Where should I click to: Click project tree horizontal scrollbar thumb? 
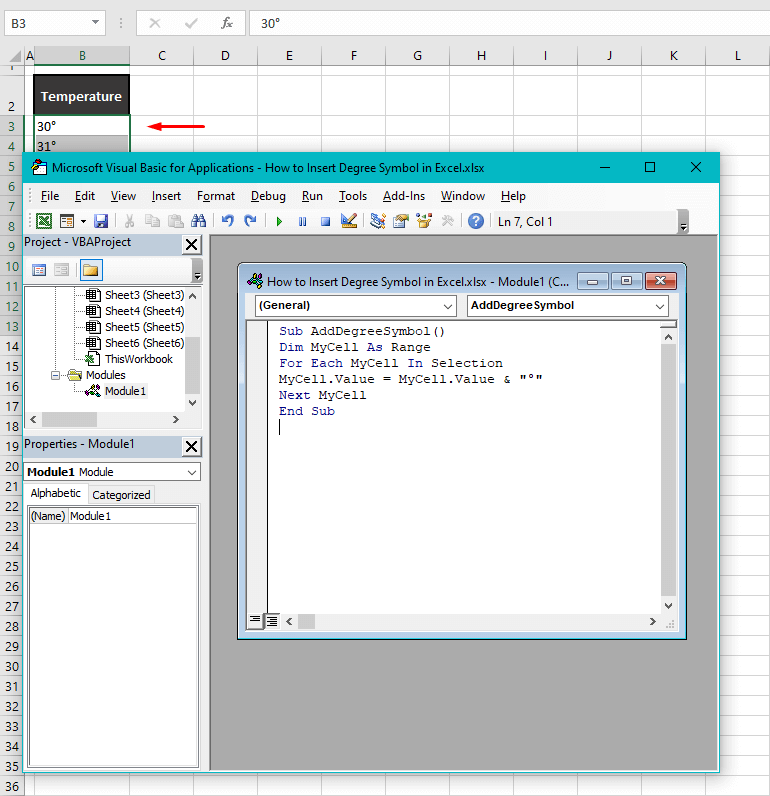click(x=70, y=419)
